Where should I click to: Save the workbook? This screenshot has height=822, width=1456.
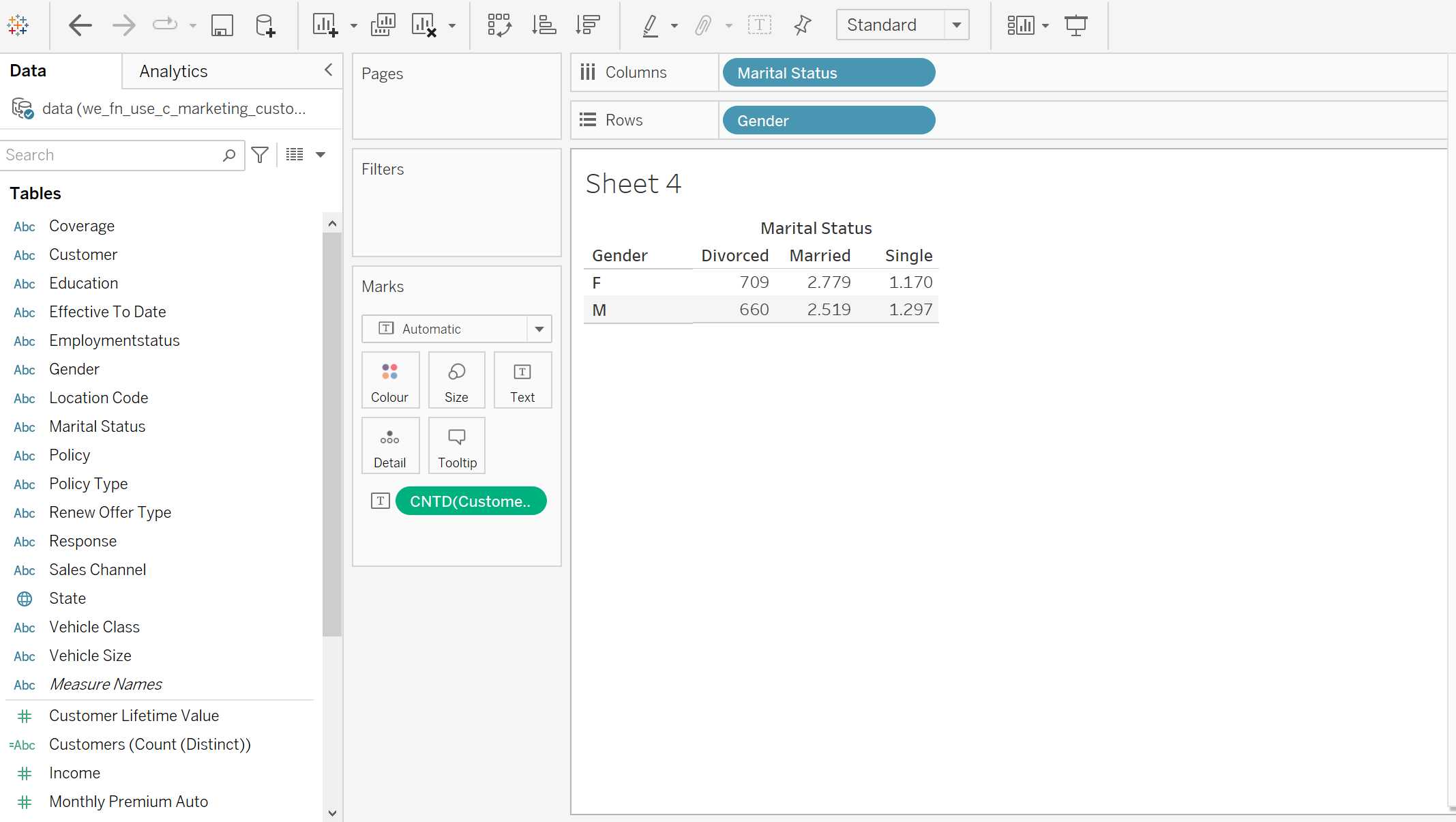[222, 25]
